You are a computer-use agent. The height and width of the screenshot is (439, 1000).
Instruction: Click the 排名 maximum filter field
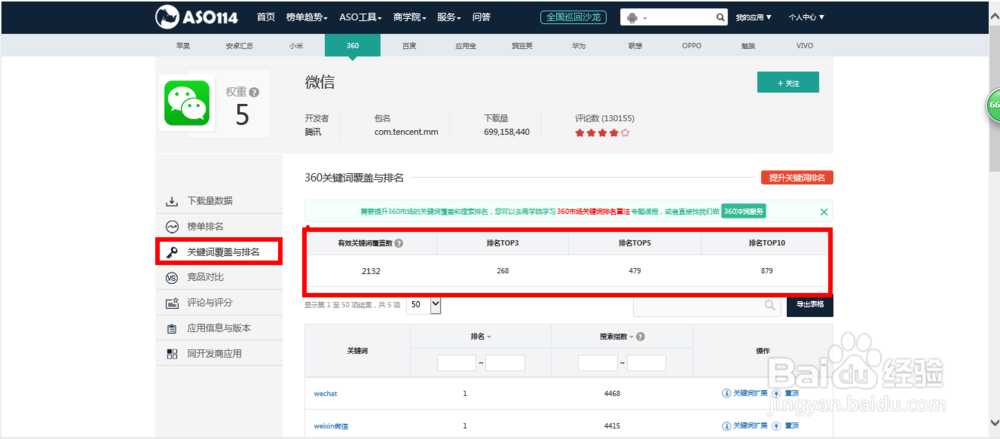pyautogui.click(x=505, y=363)
